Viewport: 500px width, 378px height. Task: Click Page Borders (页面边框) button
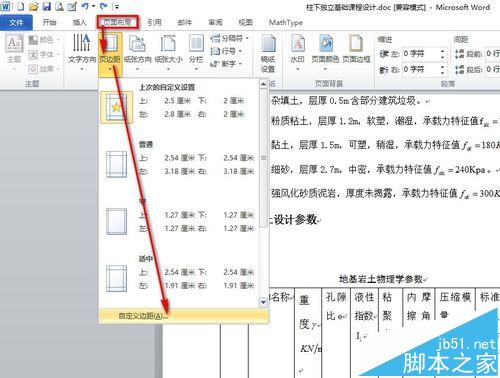click(x=356, y=49)
